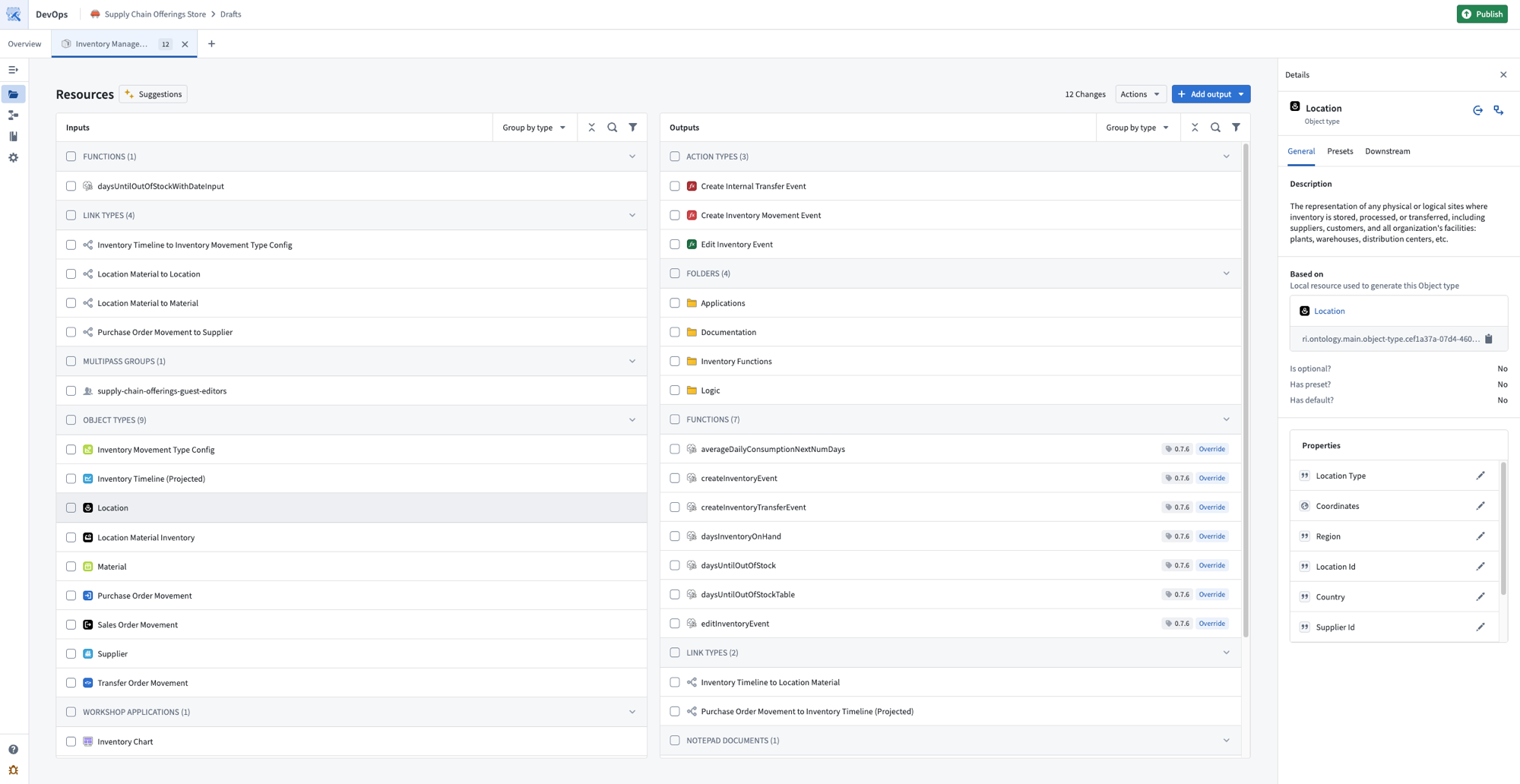Check the Location input checkbox
This screenshot has width=1520, height=784.
click(71, 507)
